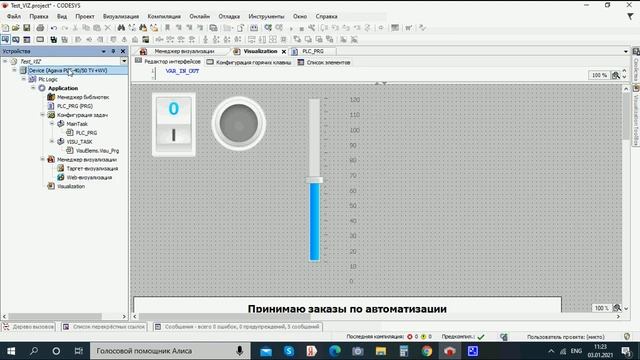Click the Library Manager book icon in tree
Viewport: 640px width, 360px height.
click(x=51, y=97)
